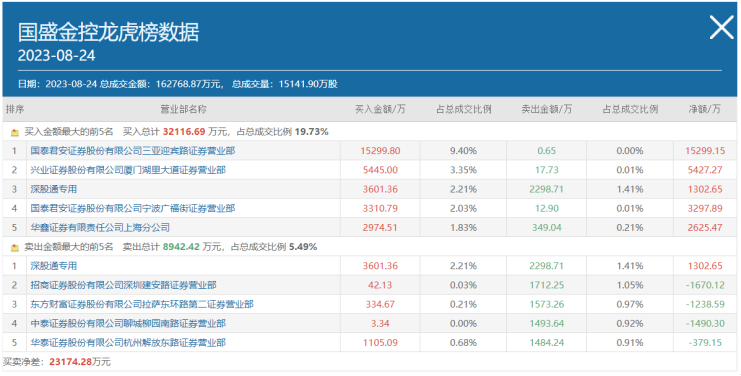Image resolution: width=741 pixels, height=376 pixels.
Task: Open 深股通专用 link in the sell list
Action: point(53,266)
